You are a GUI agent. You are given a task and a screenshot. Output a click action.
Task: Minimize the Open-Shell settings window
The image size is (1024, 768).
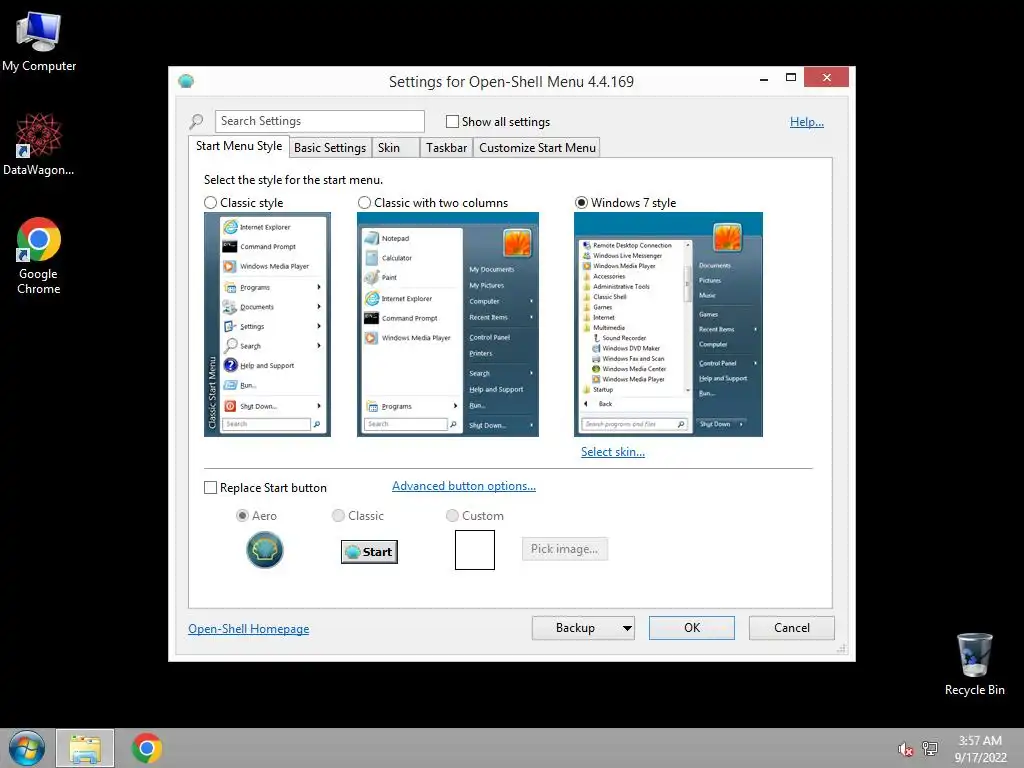pos(764,79)
